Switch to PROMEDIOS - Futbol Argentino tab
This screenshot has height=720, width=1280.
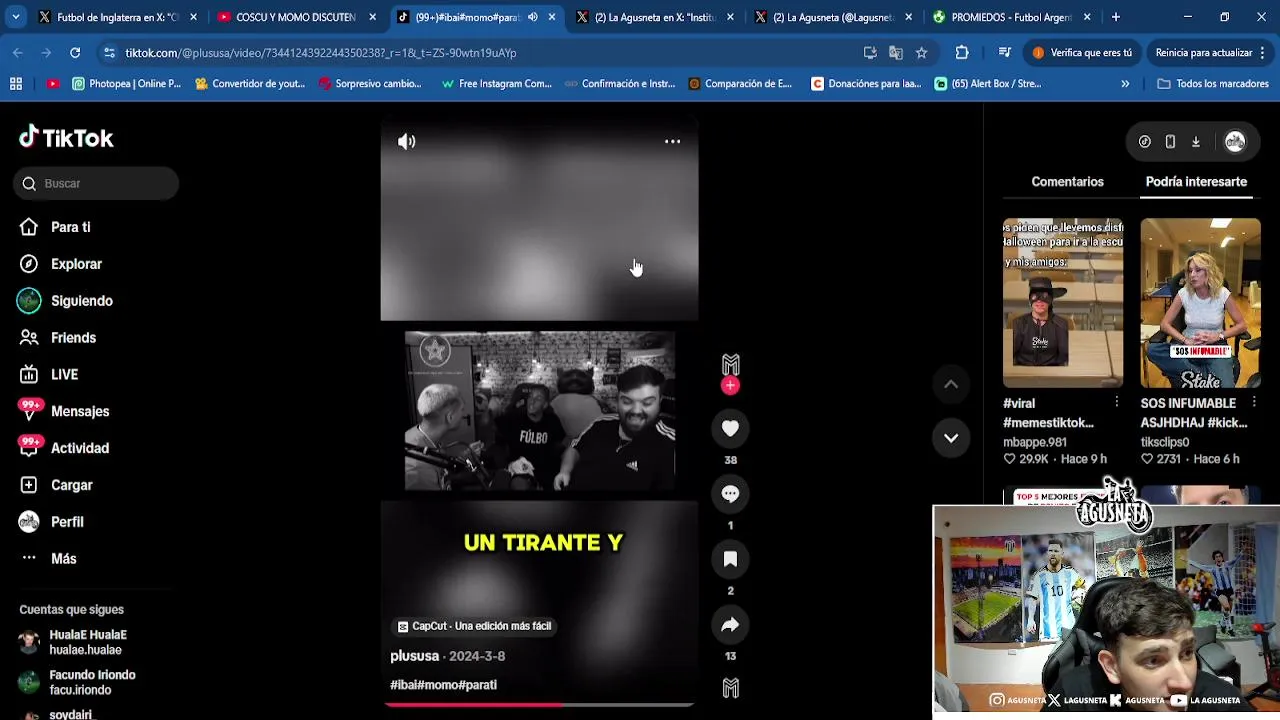(1010, 17)
